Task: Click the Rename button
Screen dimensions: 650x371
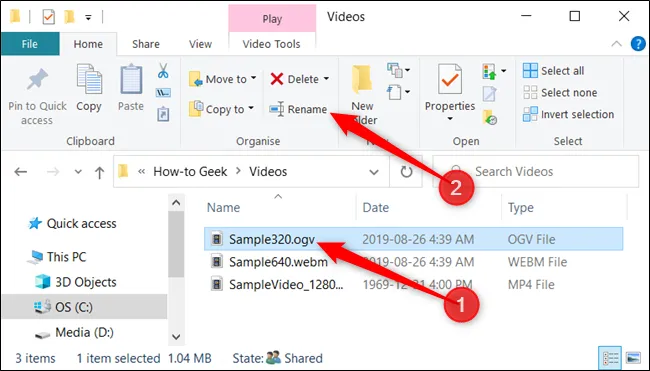Action: [x=298, y=109]
